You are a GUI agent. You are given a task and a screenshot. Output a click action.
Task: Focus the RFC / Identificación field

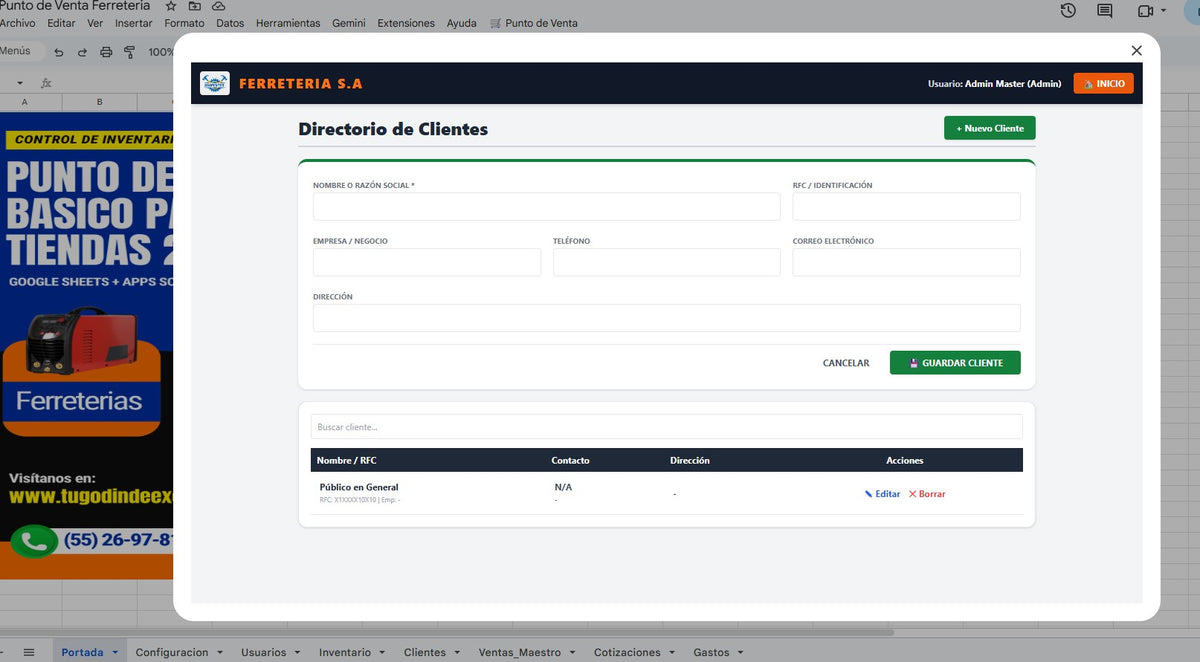[906, 207]
